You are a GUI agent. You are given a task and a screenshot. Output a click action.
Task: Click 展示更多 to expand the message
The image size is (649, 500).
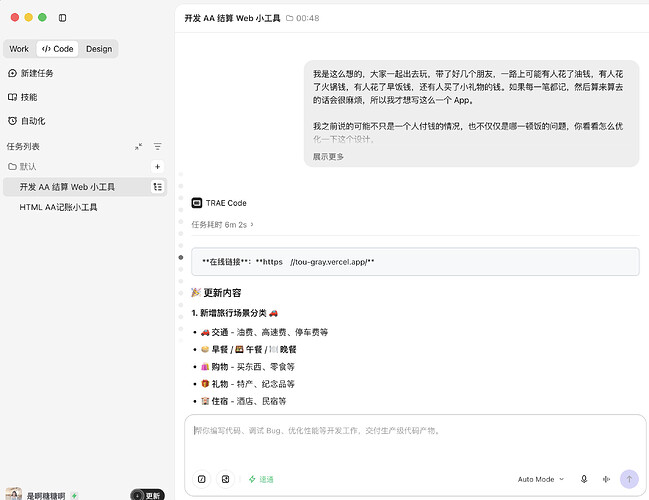(328, 156)
